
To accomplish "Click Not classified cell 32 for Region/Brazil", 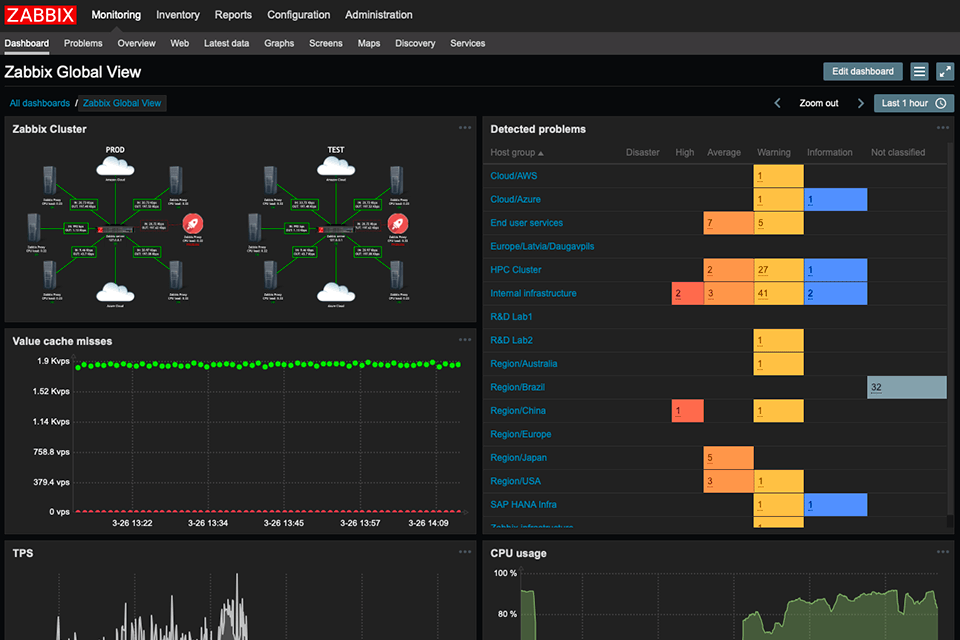I will [x=907, y=387].
